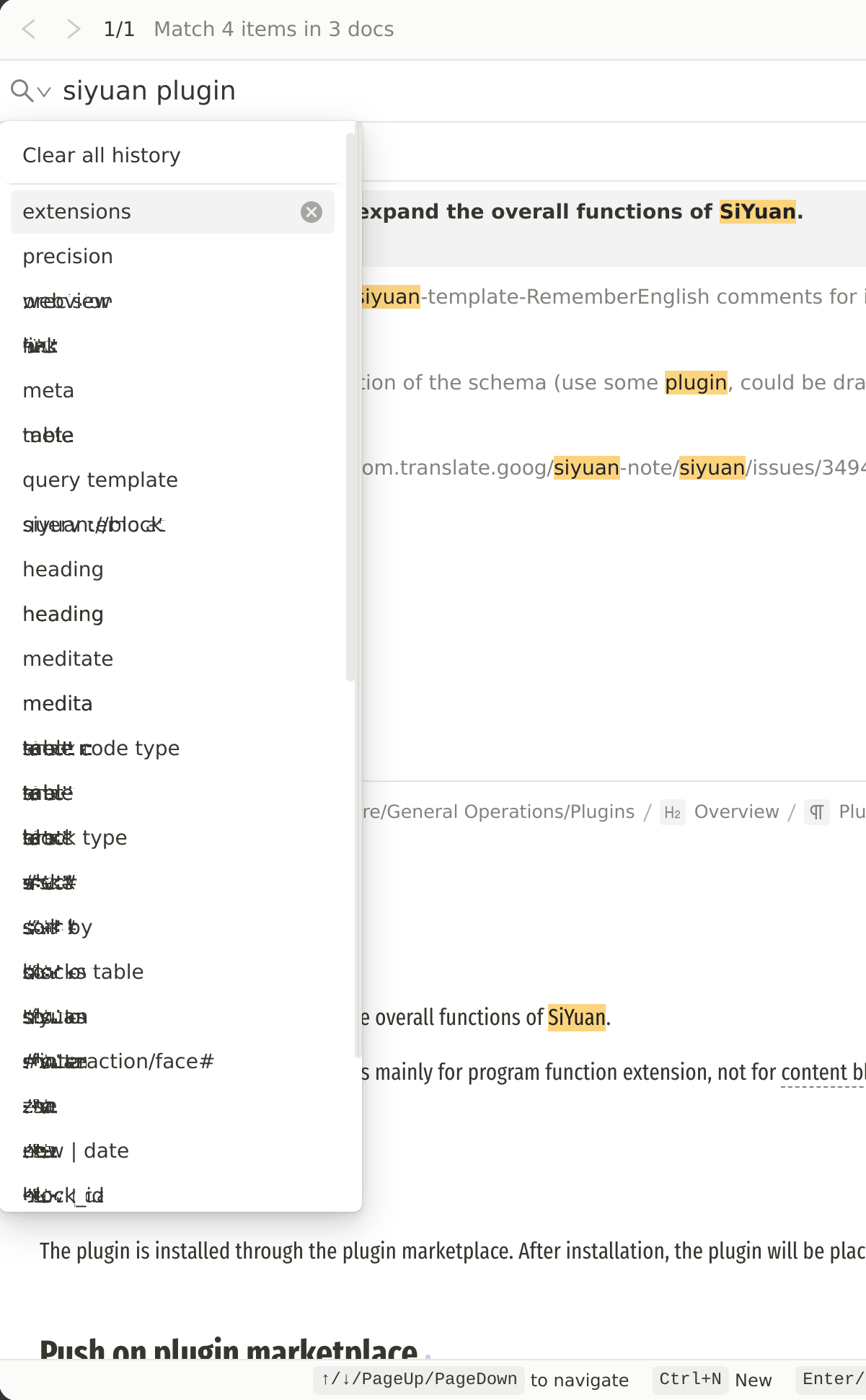This screenshot has height=1400, width=866.
Task: Click the H2 heading icon in breadcrumb
Action: pos(672,813)
